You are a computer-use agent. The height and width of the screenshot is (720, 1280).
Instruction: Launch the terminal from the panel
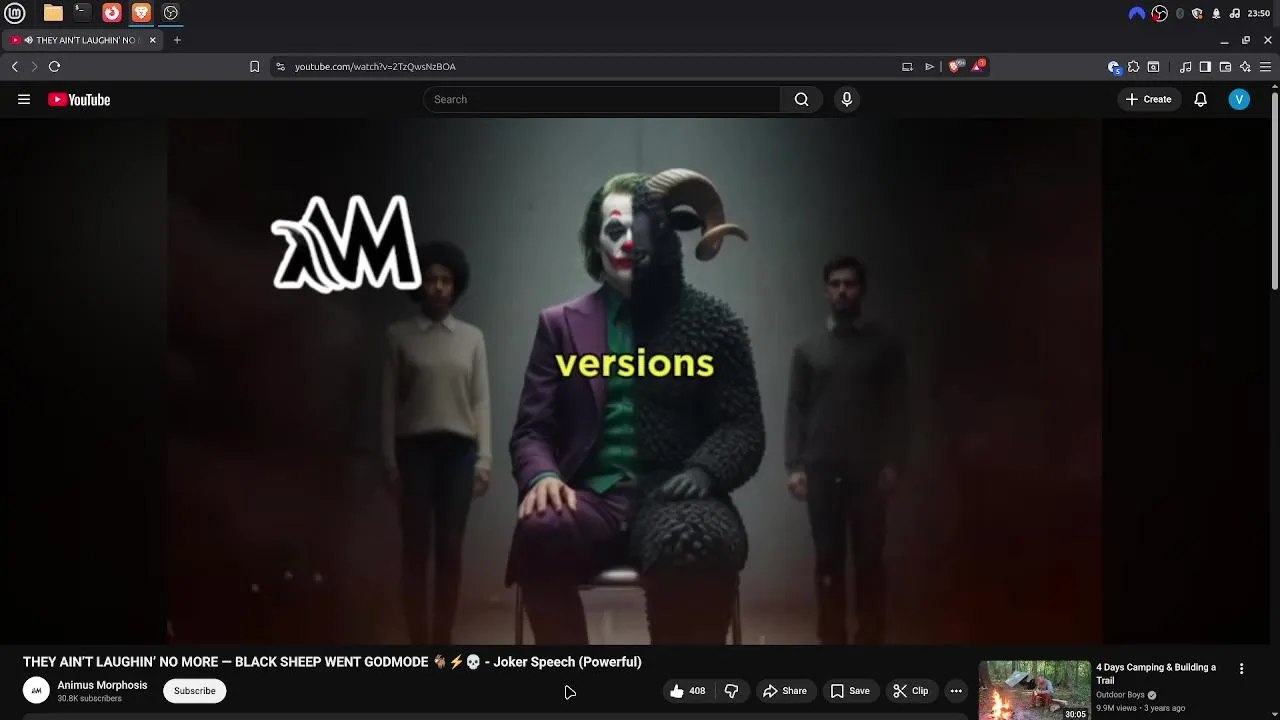pyautogui.click(x=82, y=13)
